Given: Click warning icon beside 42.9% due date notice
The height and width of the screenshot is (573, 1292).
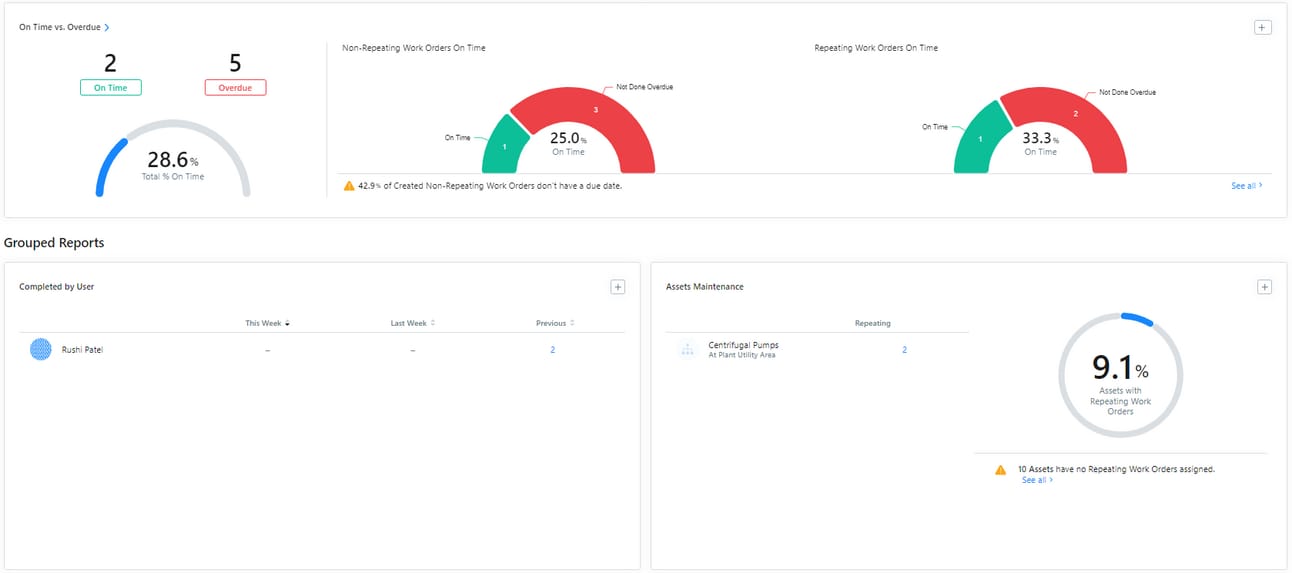Looking at the screenshot, I should pyautogui.click(x=349, y=186).
